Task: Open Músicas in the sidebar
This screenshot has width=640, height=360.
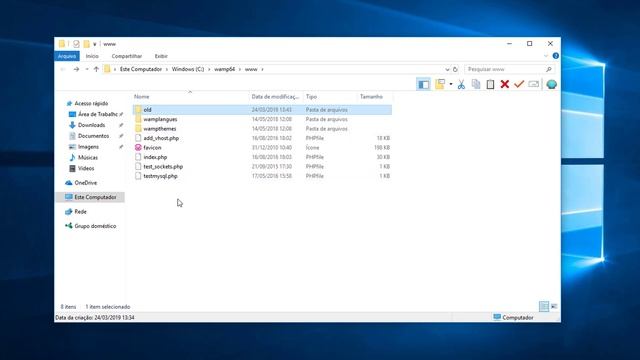Action: [88, 158]
